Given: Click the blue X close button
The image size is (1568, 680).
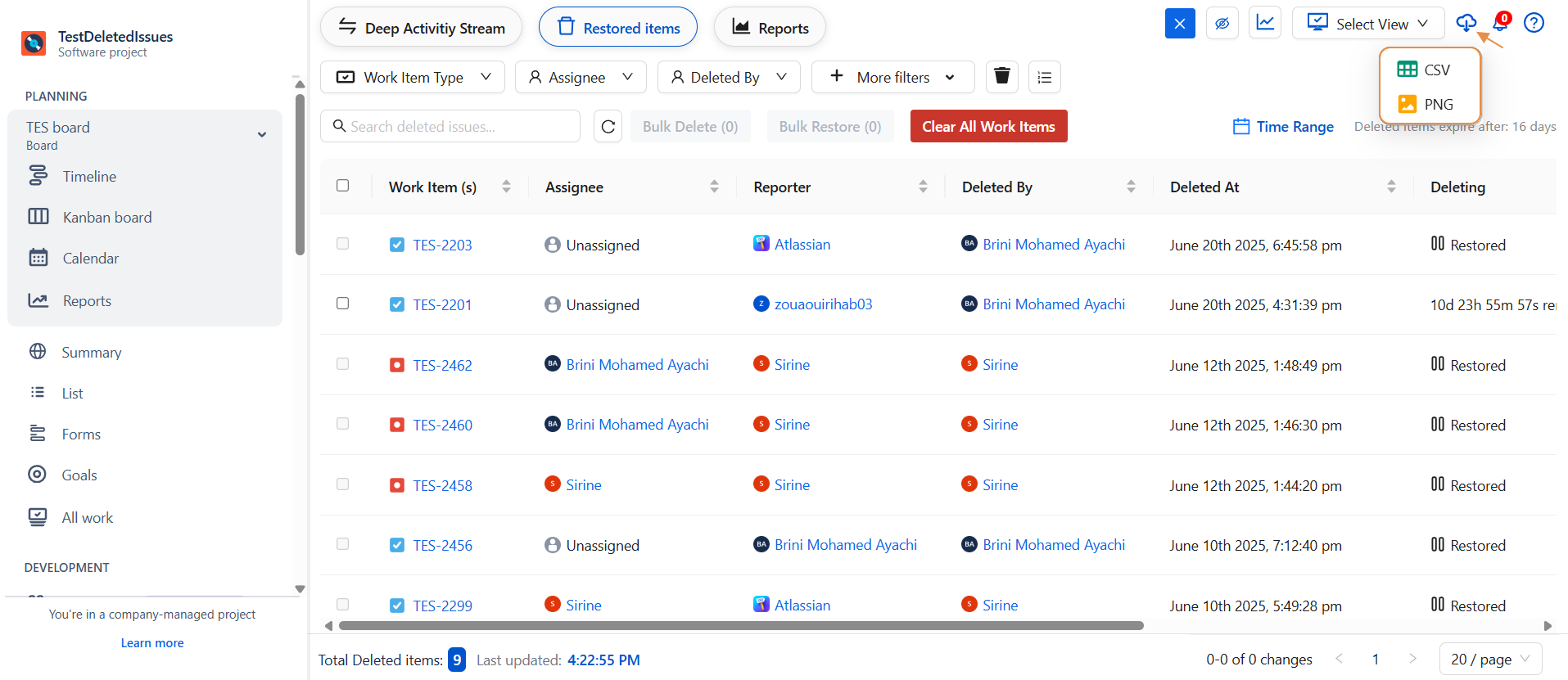Looking at the screenshot, I should click(1180, 24).
